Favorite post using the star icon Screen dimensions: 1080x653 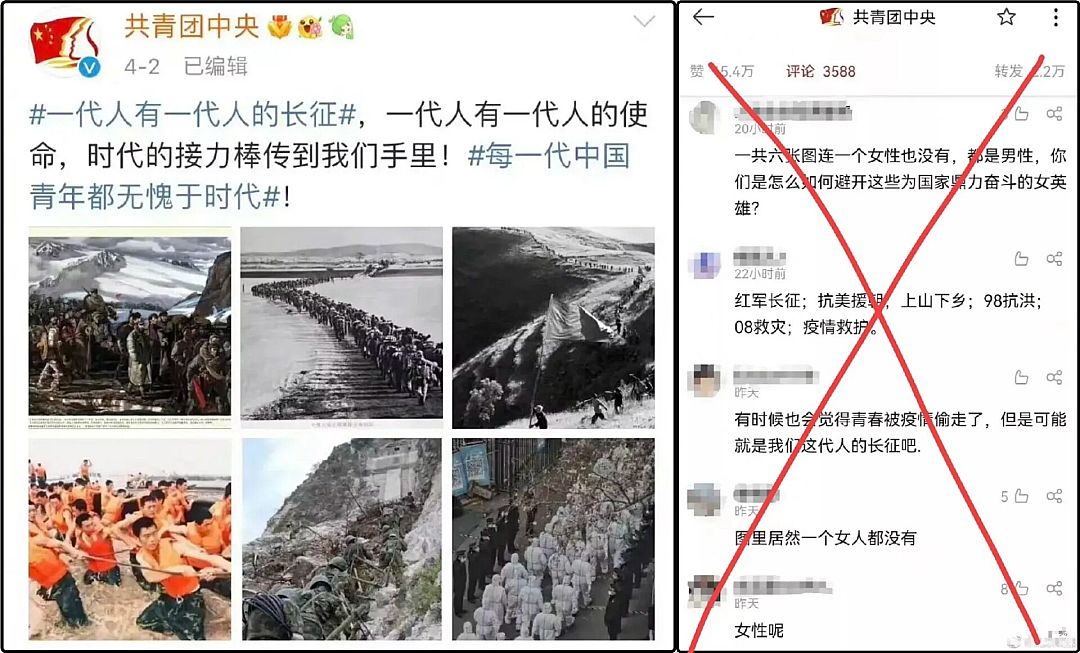[1006, 17]
